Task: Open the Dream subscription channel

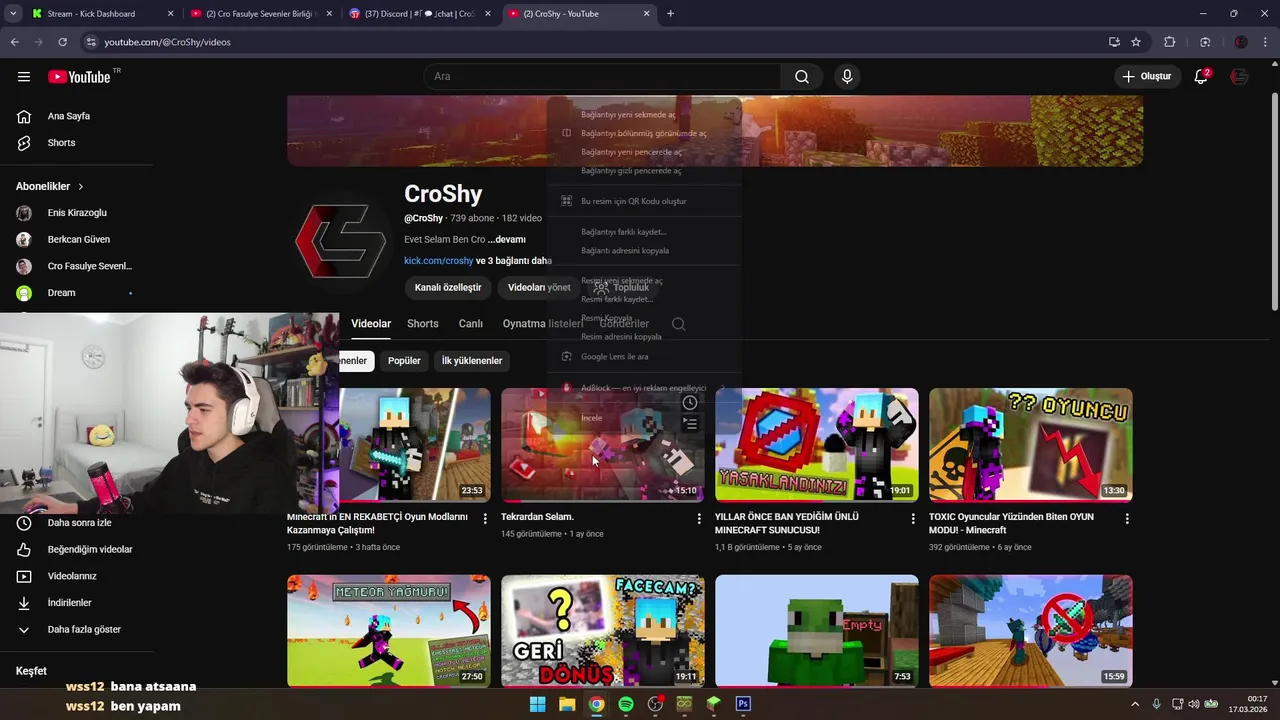Action: pos(61,293)
